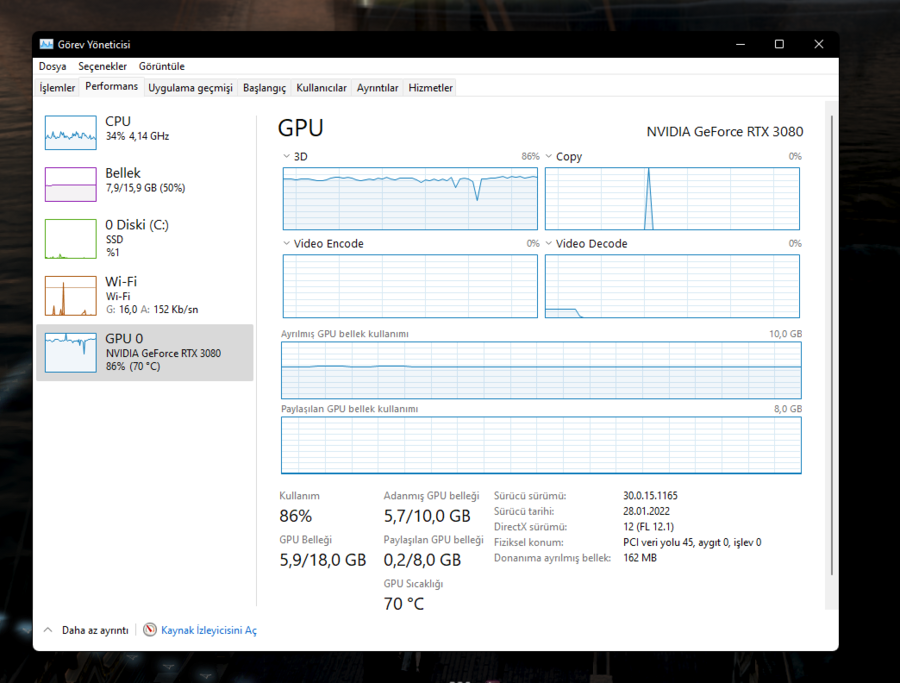Image resolution: width=900 pixels, height=683 pixels.
Task: Click the Görev Yöneticisi title bar icon
Action: tap(46, 44)
